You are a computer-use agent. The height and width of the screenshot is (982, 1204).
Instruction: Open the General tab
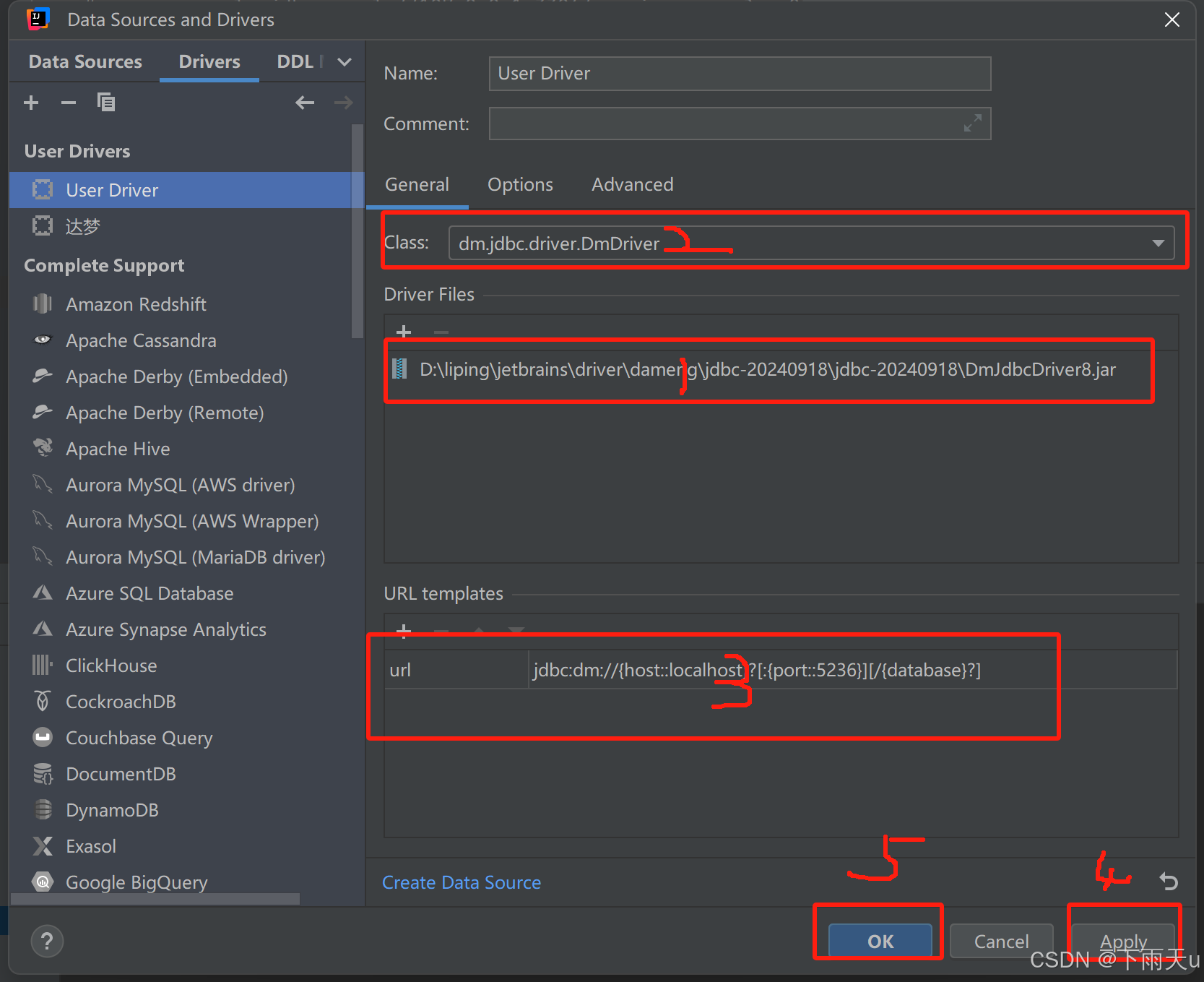[x=417, y=185]
